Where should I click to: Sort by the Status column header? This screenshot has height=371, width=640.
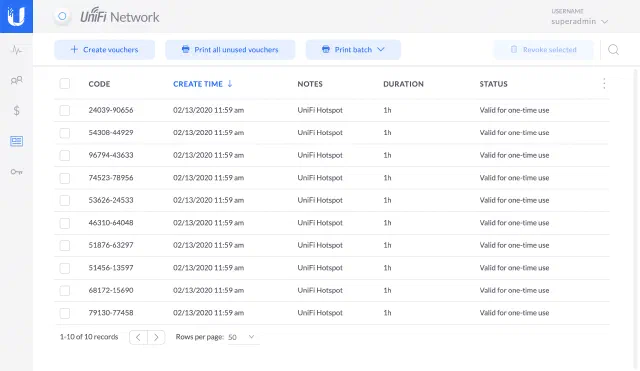pos(493,84)
